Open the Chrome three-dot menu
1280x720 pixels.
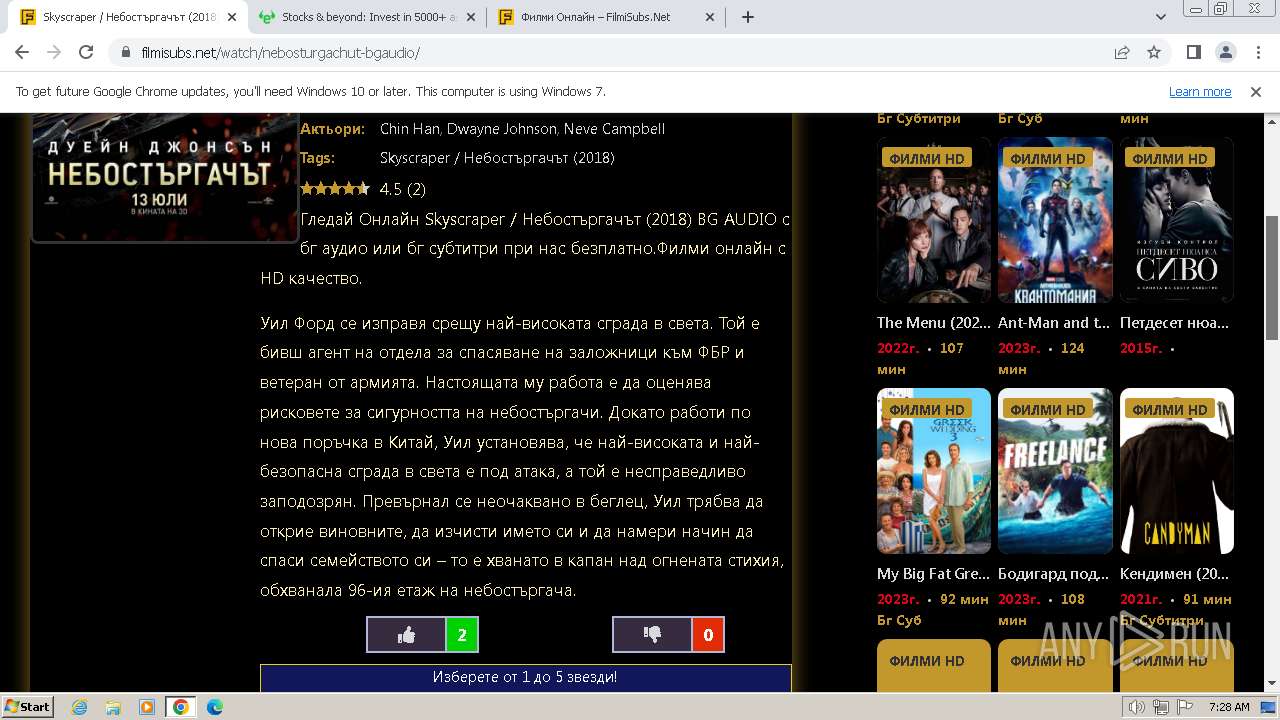coord(1257,52)
